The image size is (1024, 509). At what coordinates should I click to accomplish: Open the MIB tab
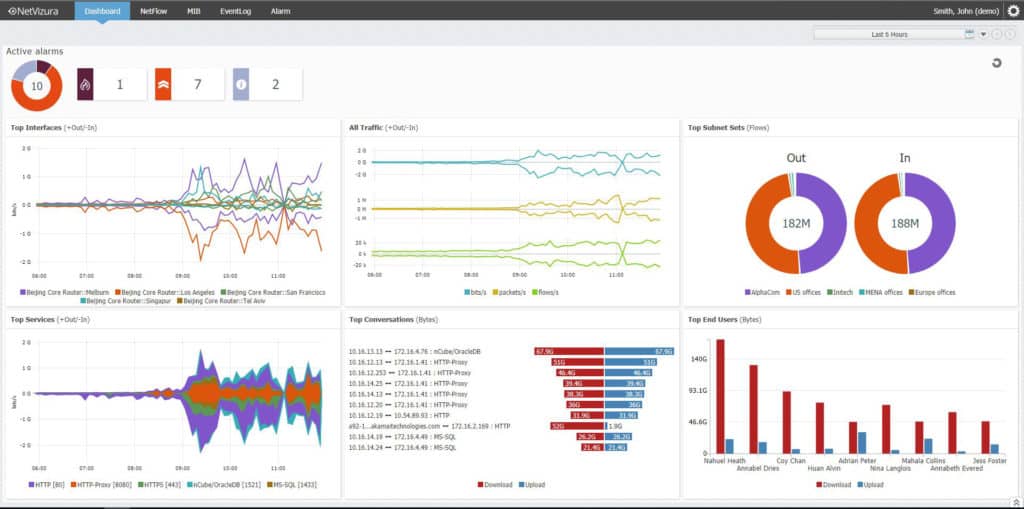pos(194,11)
